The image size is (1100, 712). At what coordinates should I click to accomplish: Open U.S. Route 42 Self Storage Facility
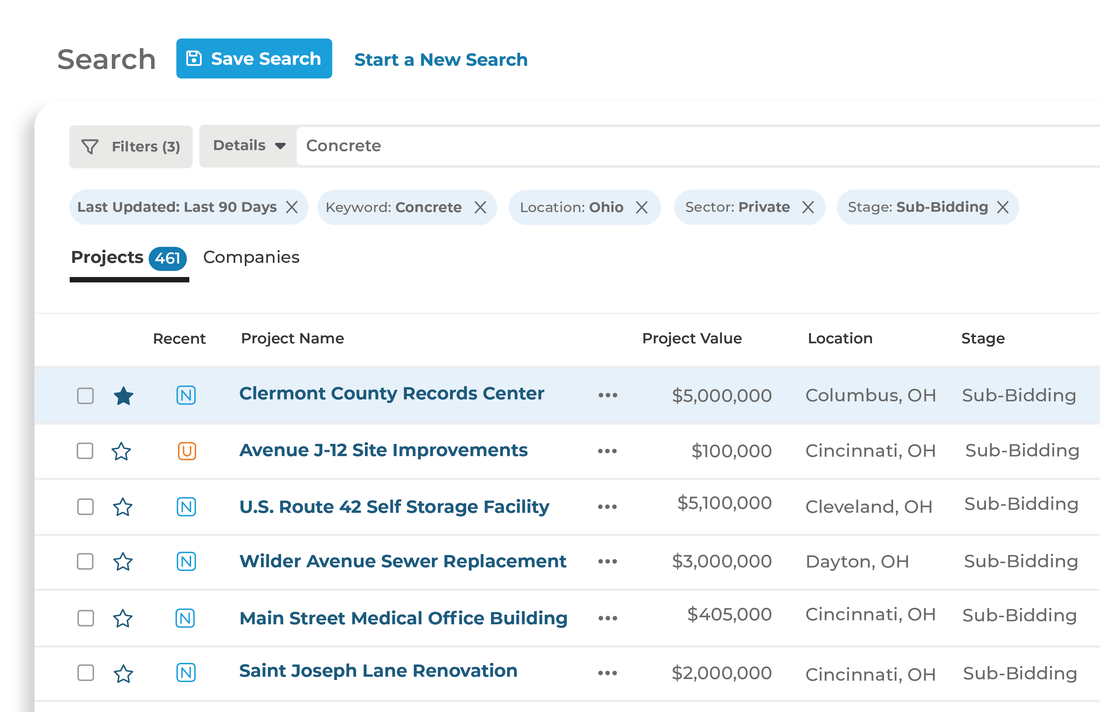click(394, 506)
